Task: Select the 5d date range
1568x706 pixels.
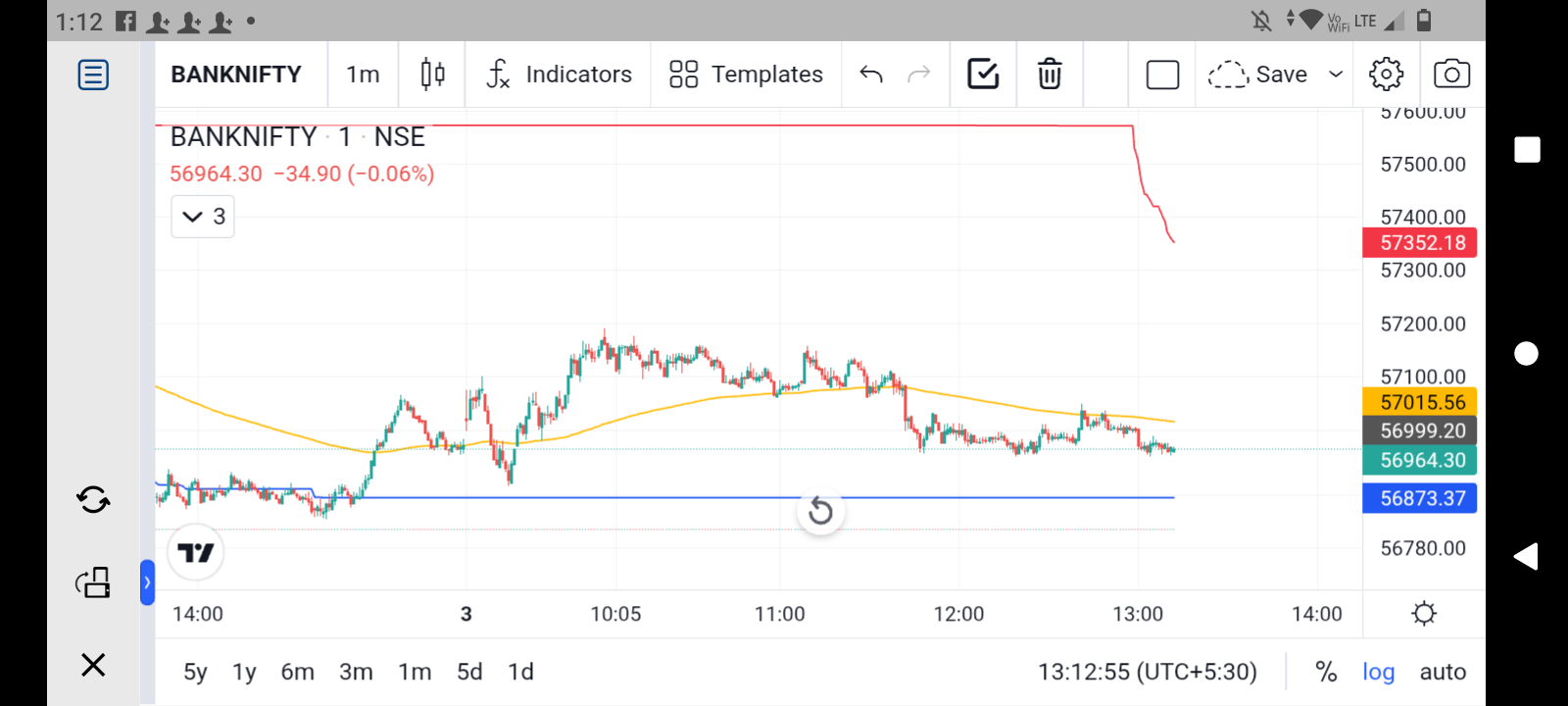Action: [x=469, y=672]
